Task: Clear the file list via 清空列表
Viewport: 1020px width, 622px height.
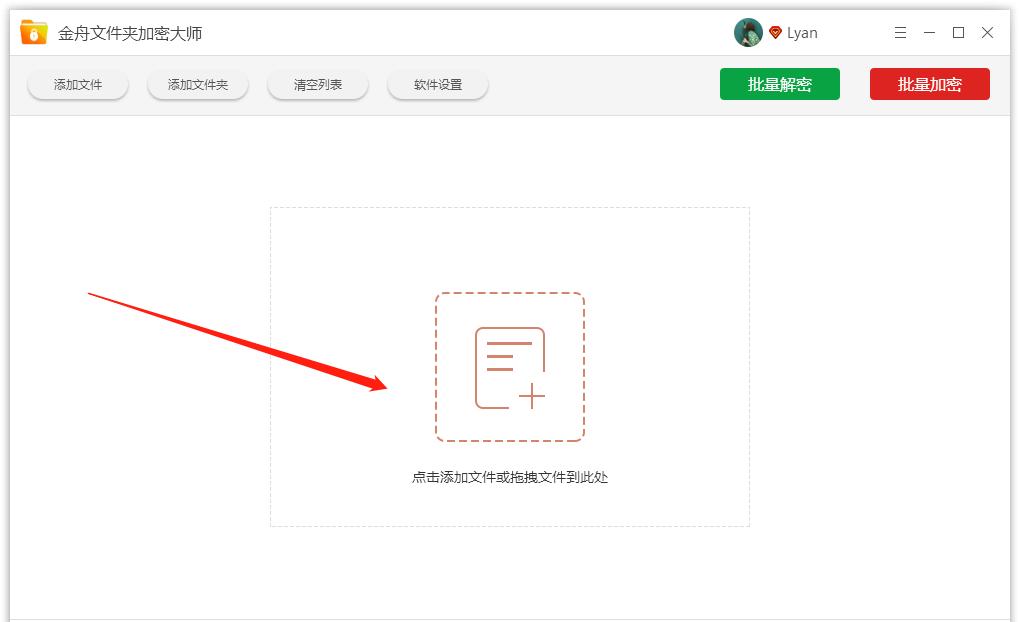Action: pyautogui.click(x=317, y=84)
